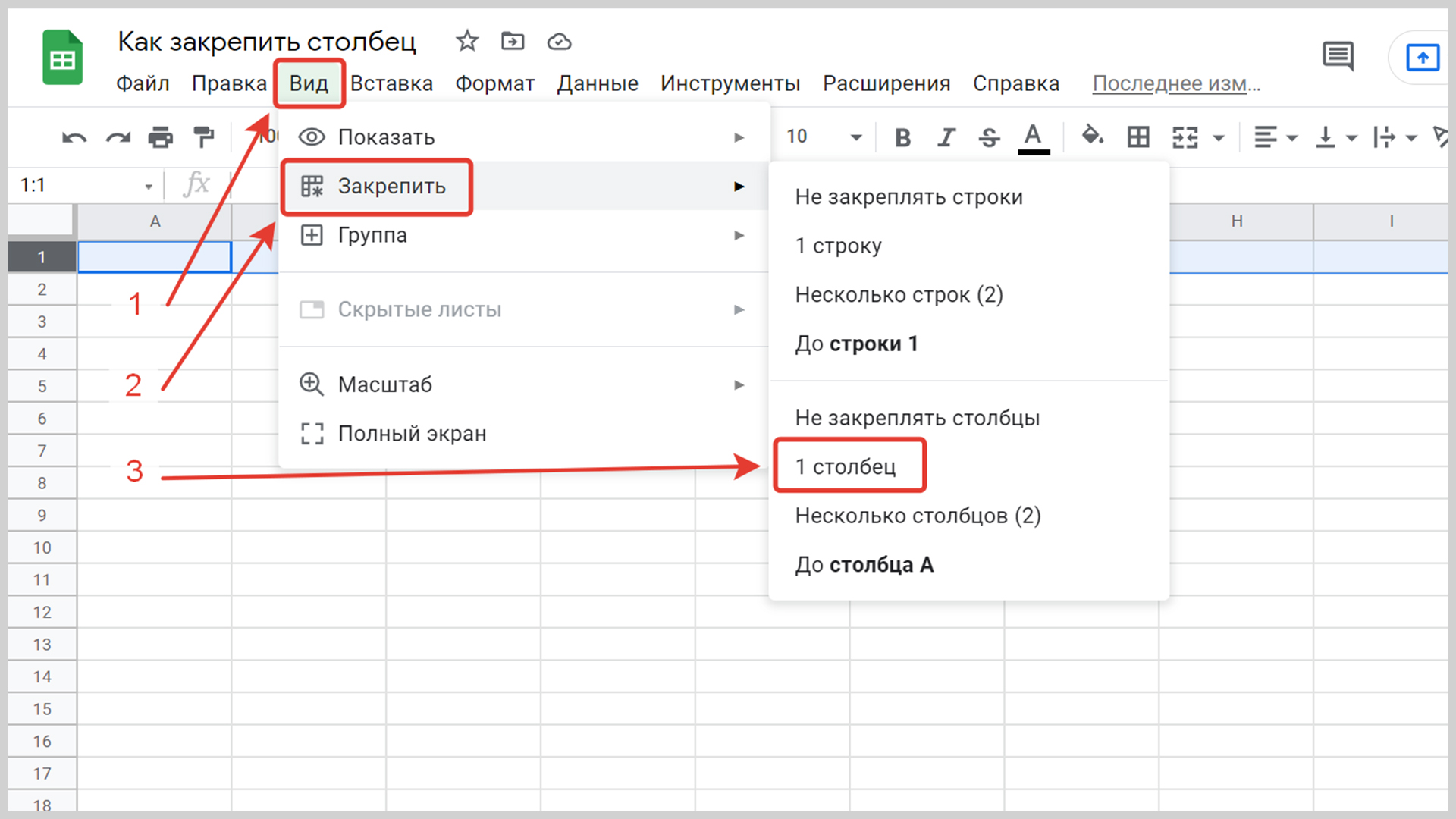
Task: Click the undo arrow icon
Action: point(74,137)
